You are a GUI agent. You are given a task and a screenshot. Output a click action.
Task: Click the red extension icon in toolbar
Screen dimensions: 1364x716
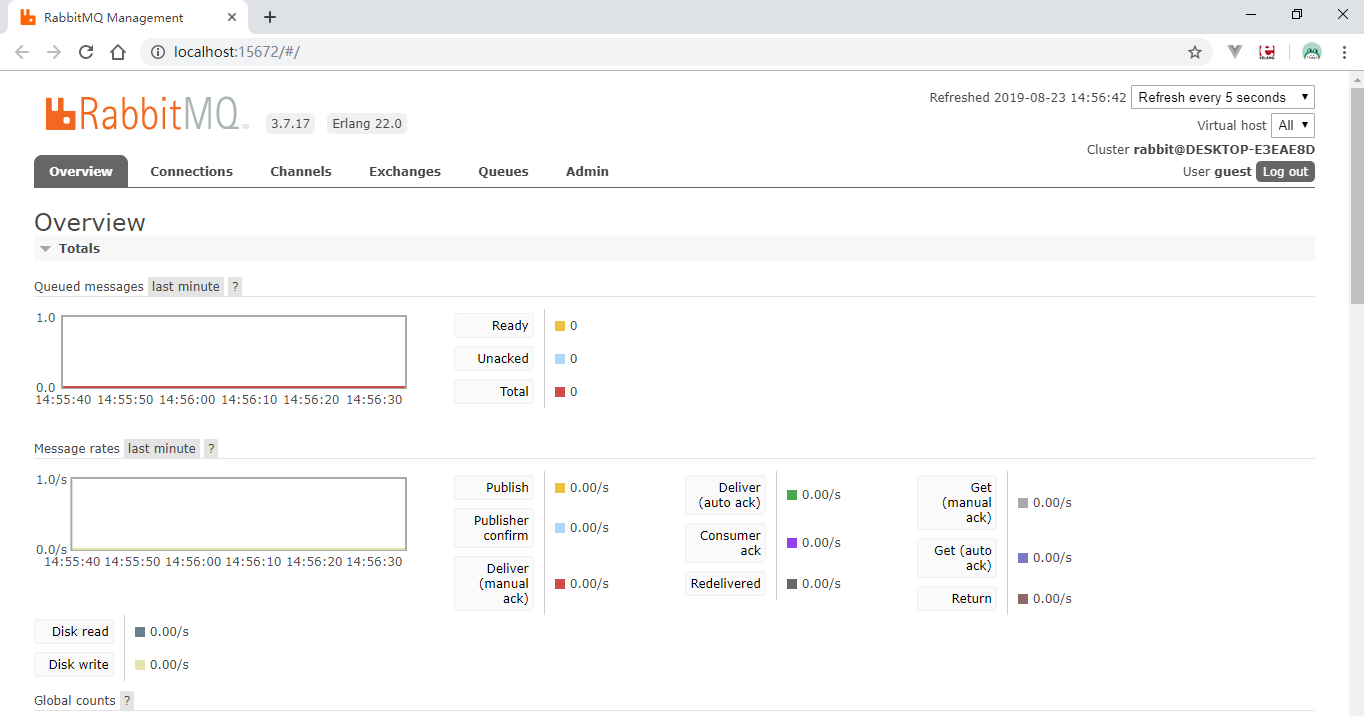tap(1267, 52)
